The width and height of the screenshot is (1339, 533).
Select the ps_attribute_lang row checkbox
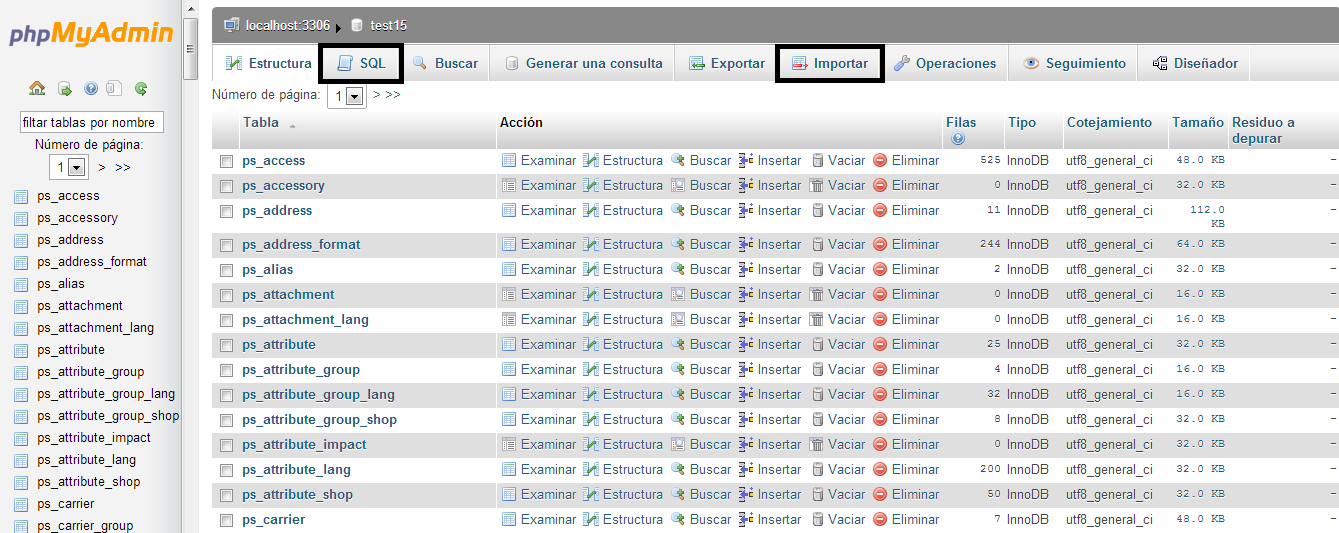pyautogui.click(x=226, y=470)
